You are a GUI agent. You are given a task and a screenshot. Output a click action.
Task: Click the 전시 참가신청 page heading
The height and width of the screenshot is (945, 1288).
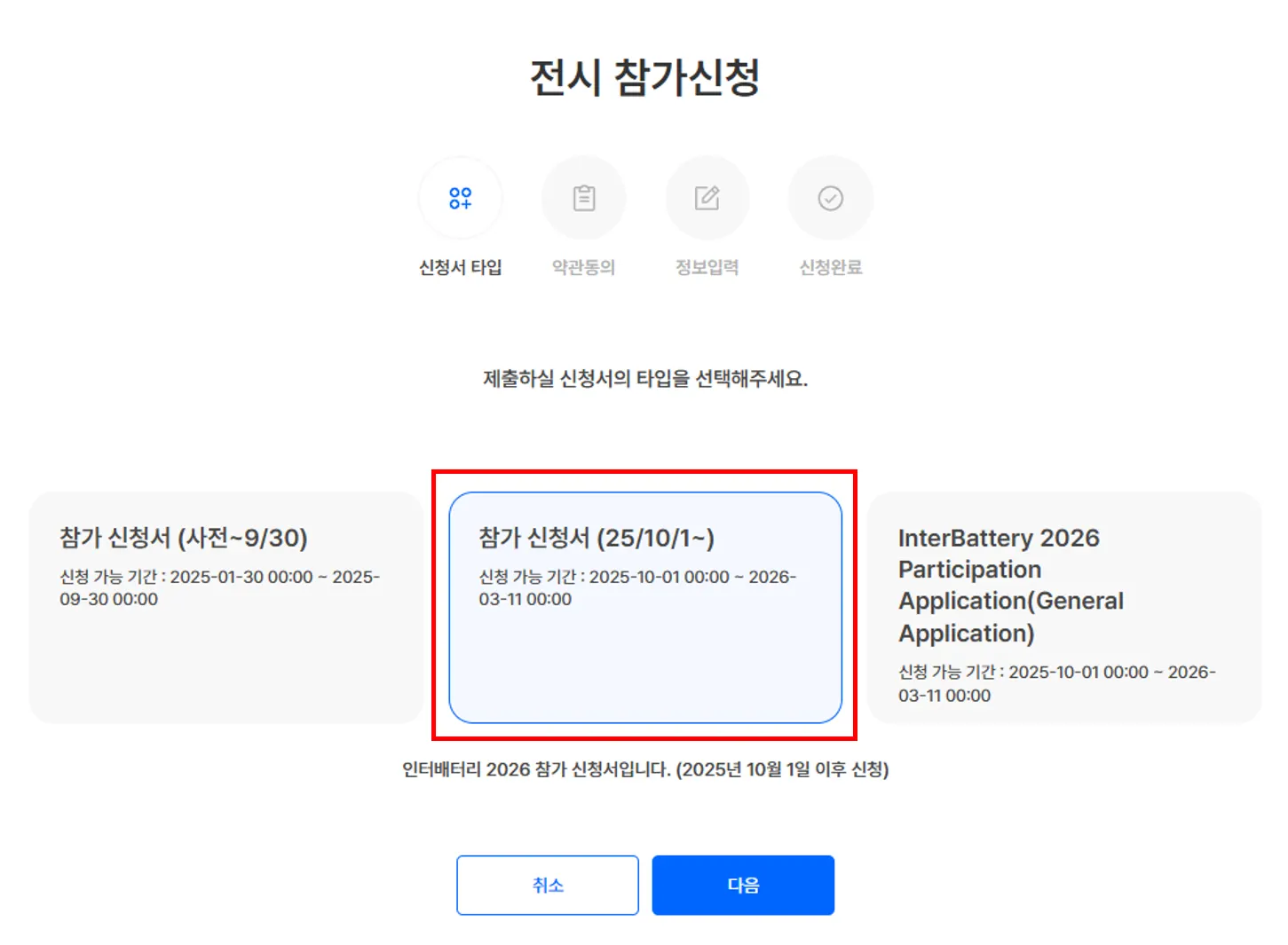coord(645,77)
